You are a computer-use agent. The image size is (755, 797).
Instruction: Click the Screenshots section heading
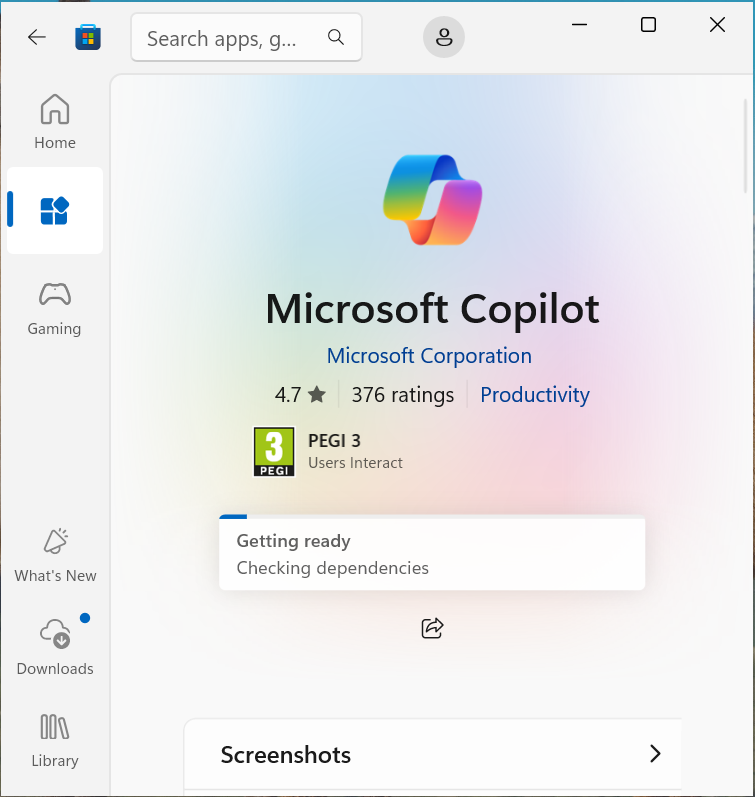(x=286, y=755)
